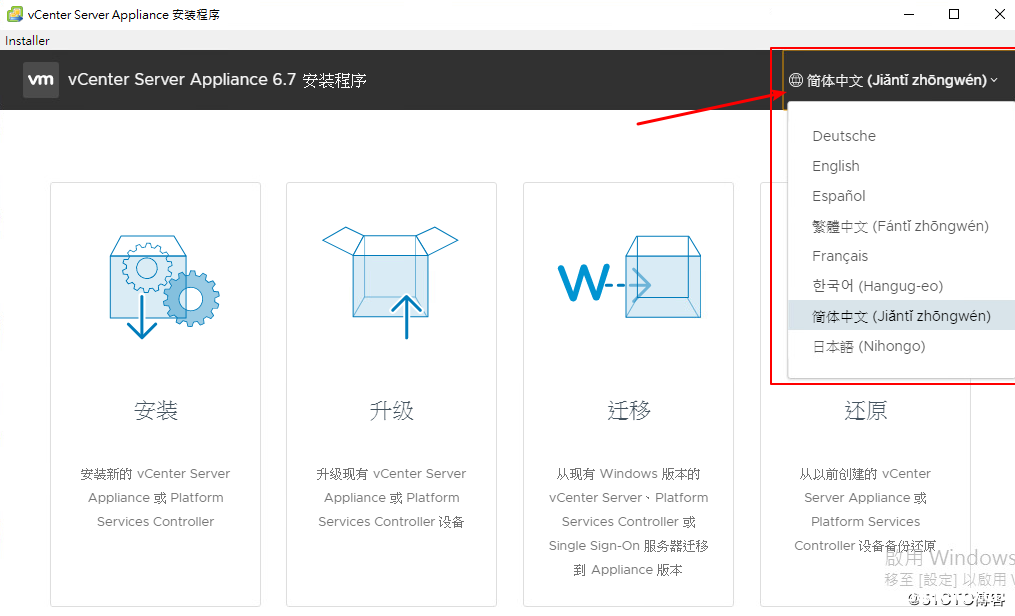The height and width of the screenshot is (616, 1015).
Task: Open the Installer menu
Action: (26, 40)
